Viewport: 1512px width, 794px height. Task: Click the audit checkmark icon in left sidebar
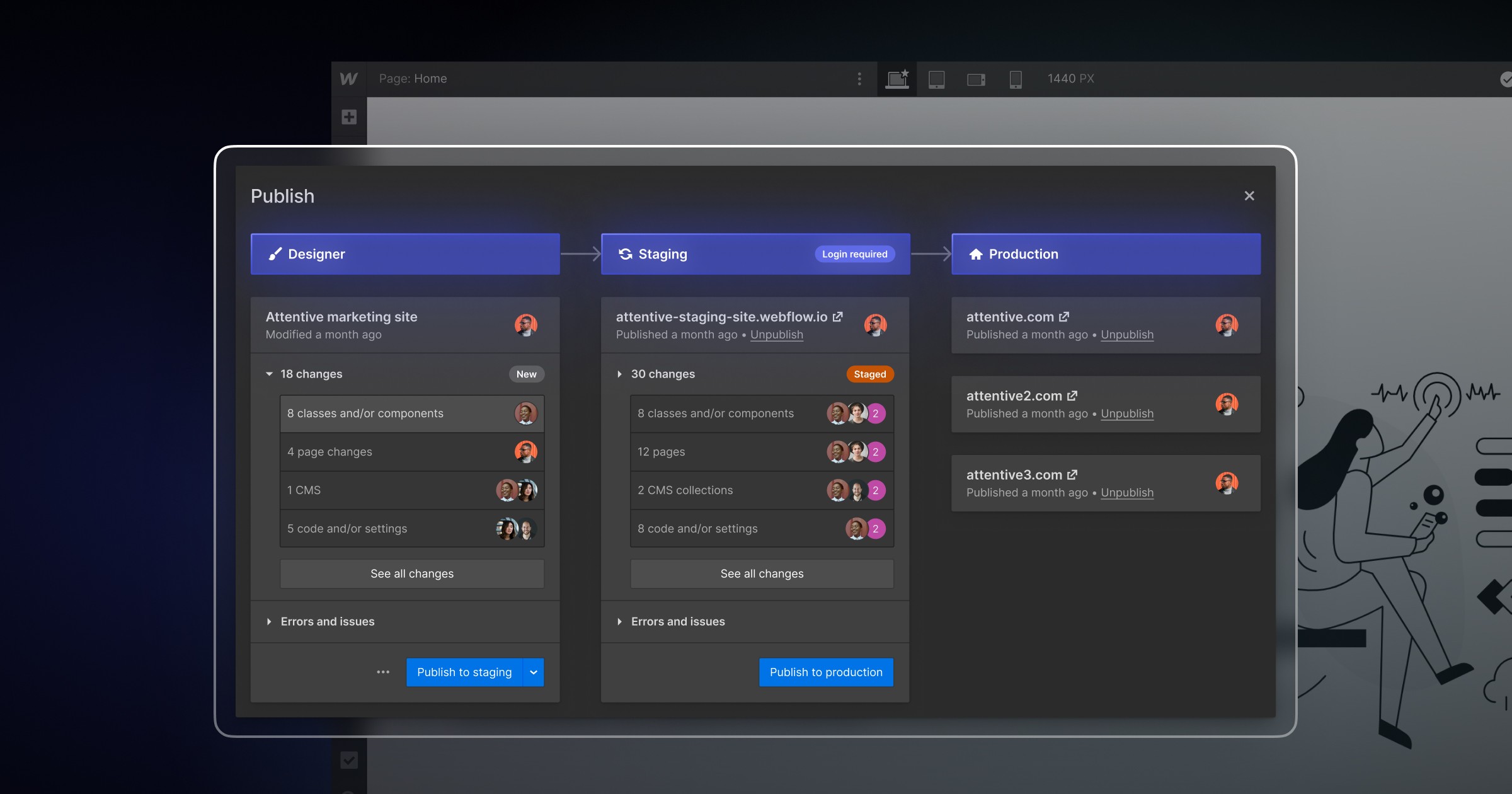[349, 760]
